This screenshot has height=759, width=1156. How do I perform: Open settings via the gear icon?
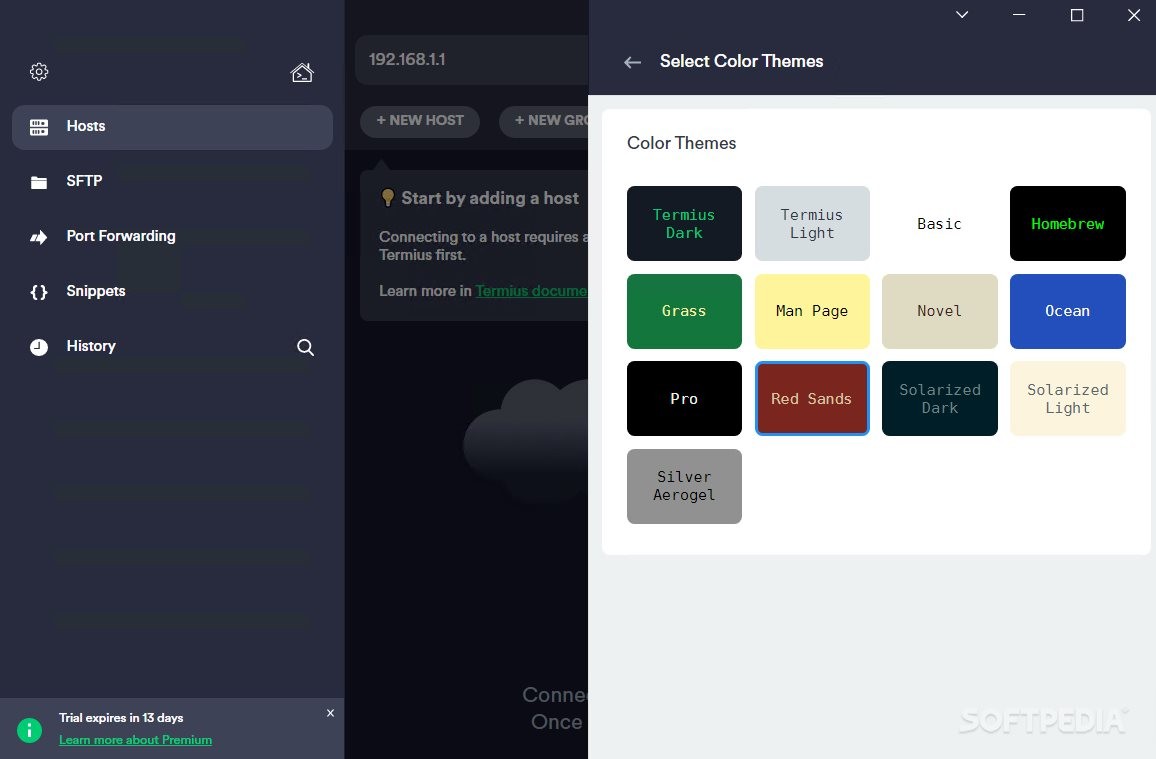[39, 71]
